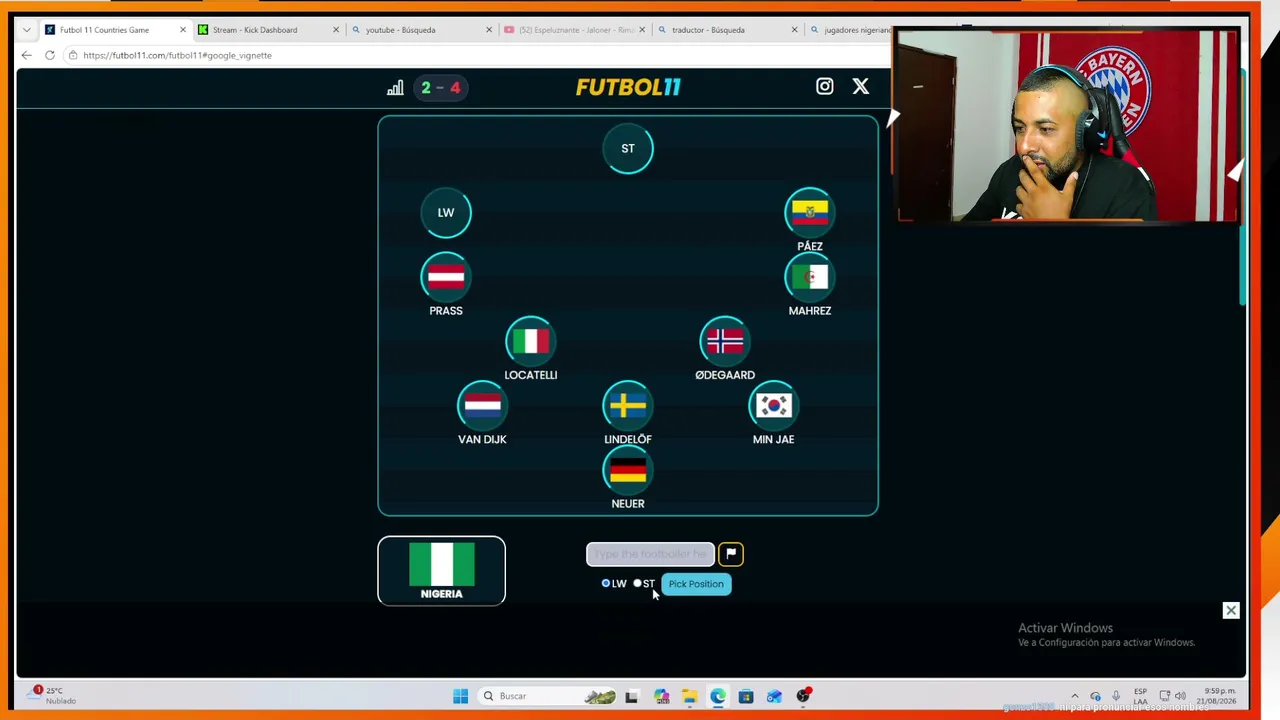Select the ST radio option
The image size is (1280, 720).
point(637,583)
